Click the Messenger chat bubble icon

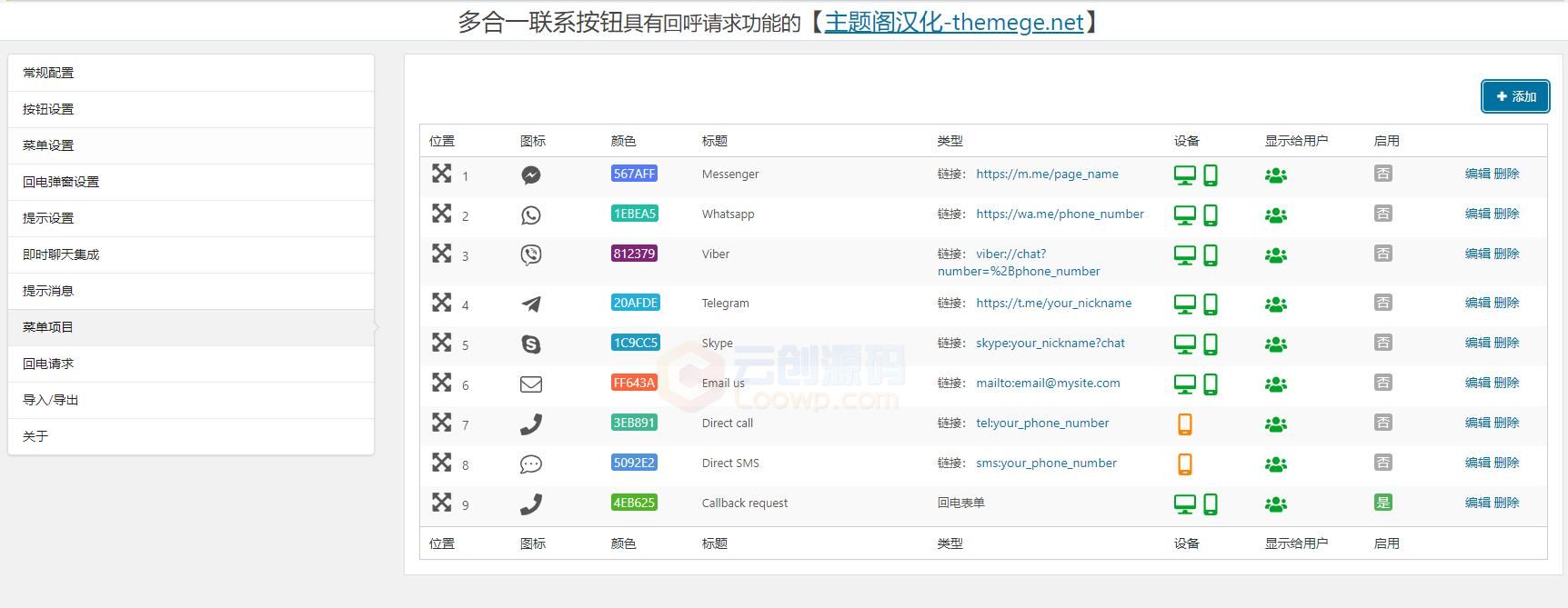tap(531, 175)
